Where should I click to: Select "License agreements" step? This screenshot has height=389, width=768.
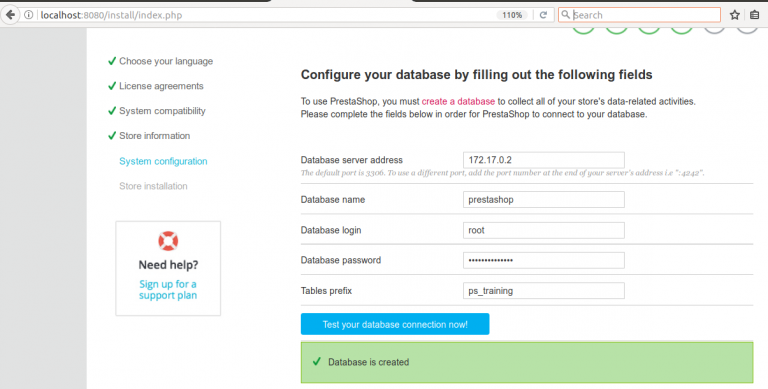click(161, 86)
